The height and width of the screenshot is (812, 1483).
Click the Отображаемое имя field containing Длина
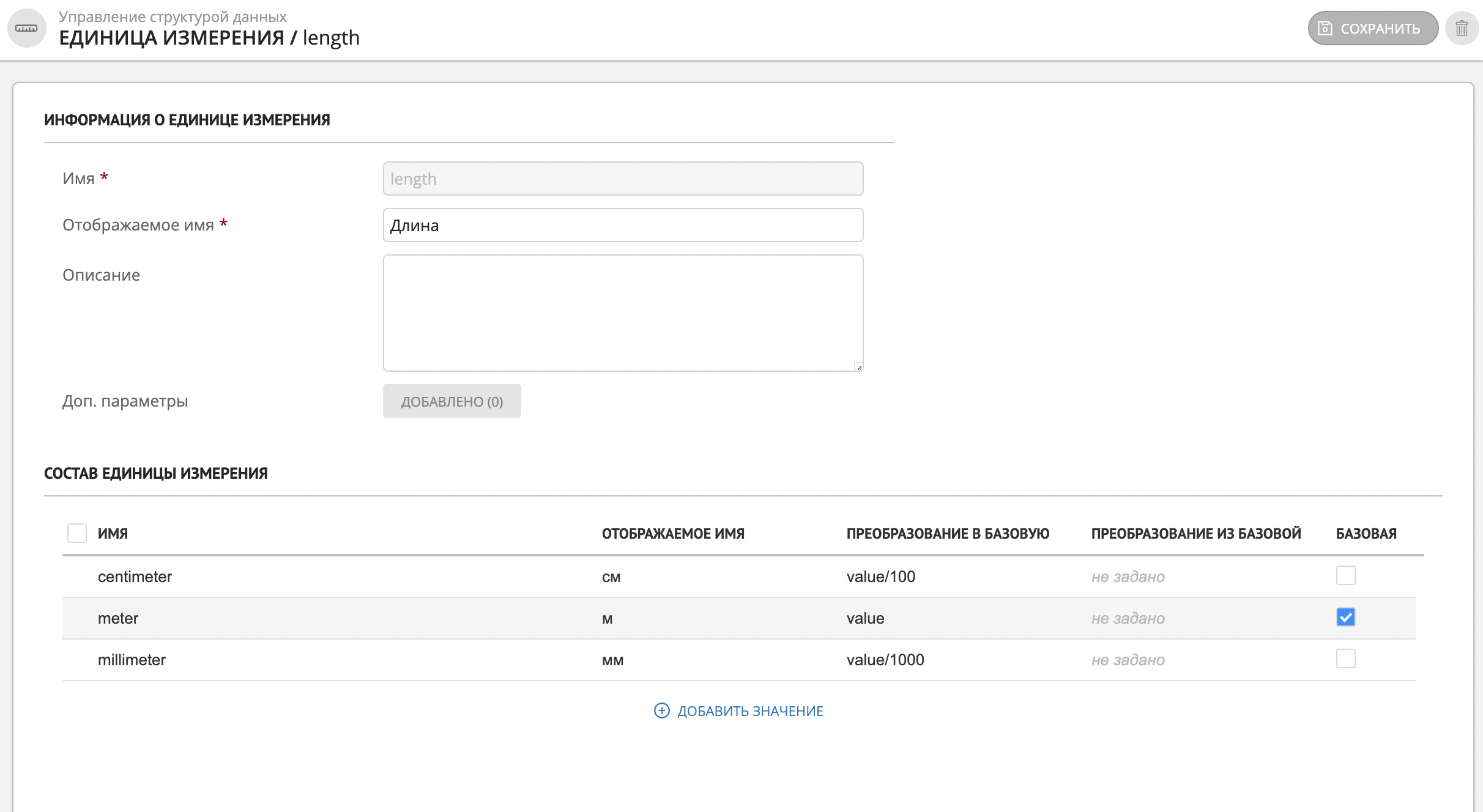[x=623, y=226]
